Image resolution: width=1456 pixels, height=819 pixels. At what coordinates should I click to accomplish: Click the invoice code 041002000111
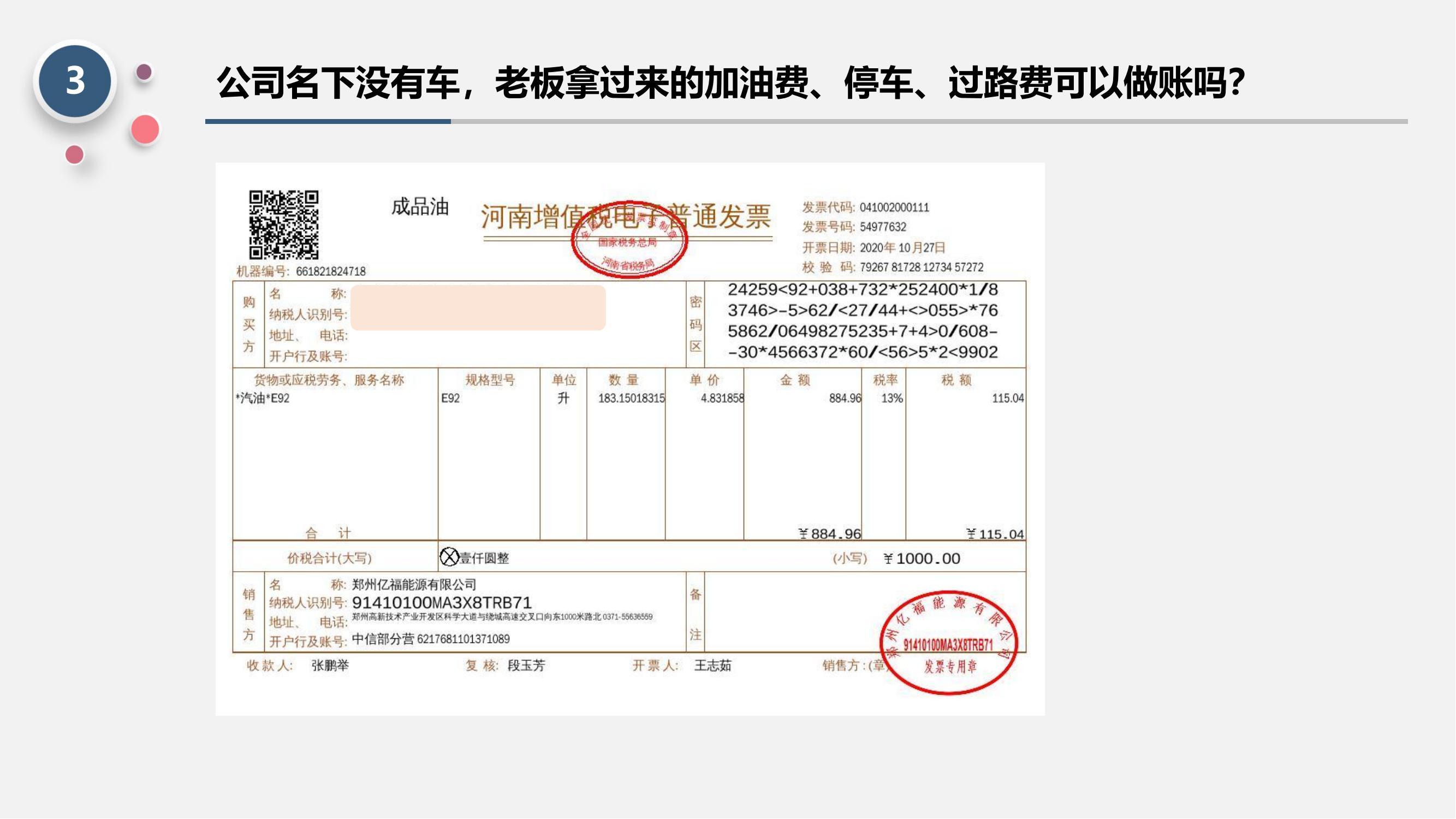click(894, 207)
